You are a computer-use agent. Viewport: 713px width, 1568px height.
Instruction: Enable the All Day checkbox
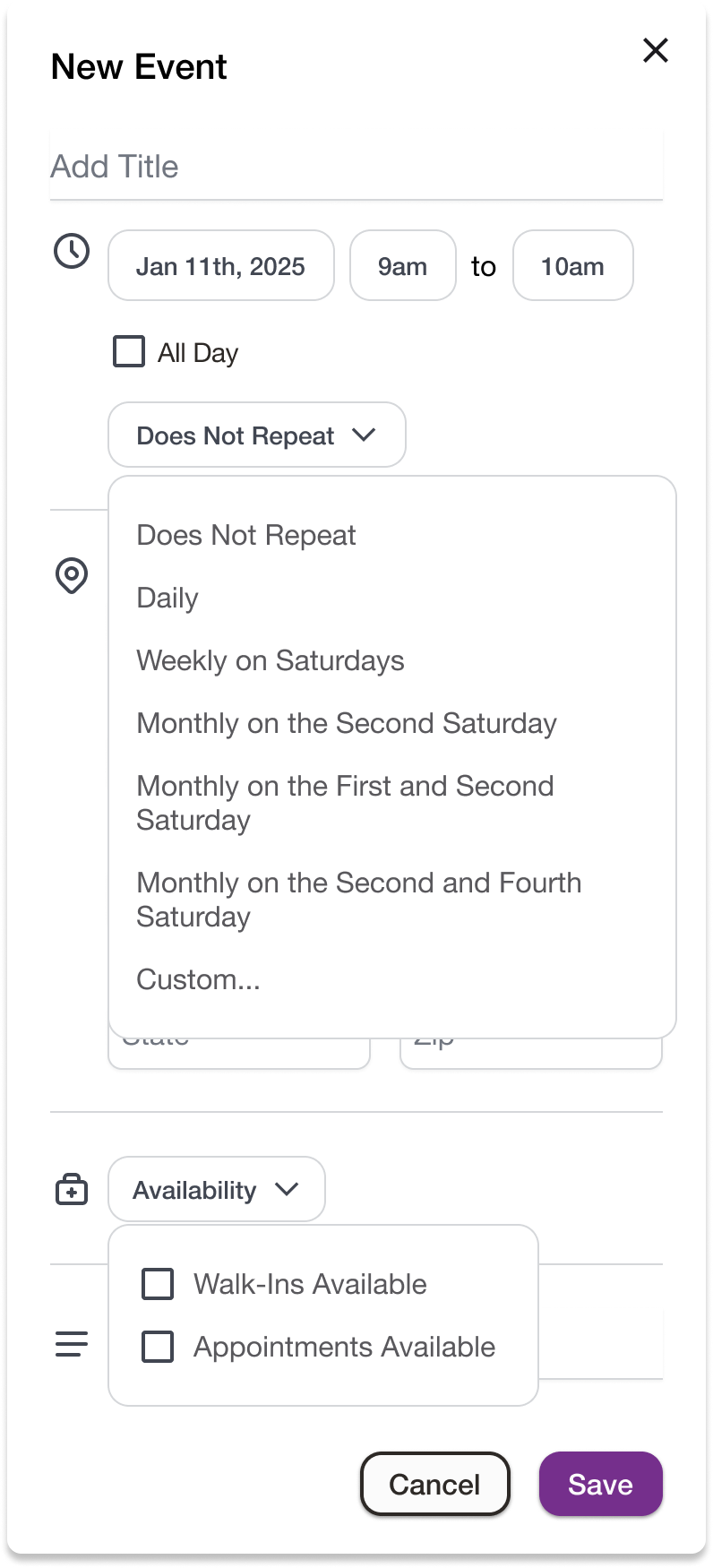[x=127, y=351]
